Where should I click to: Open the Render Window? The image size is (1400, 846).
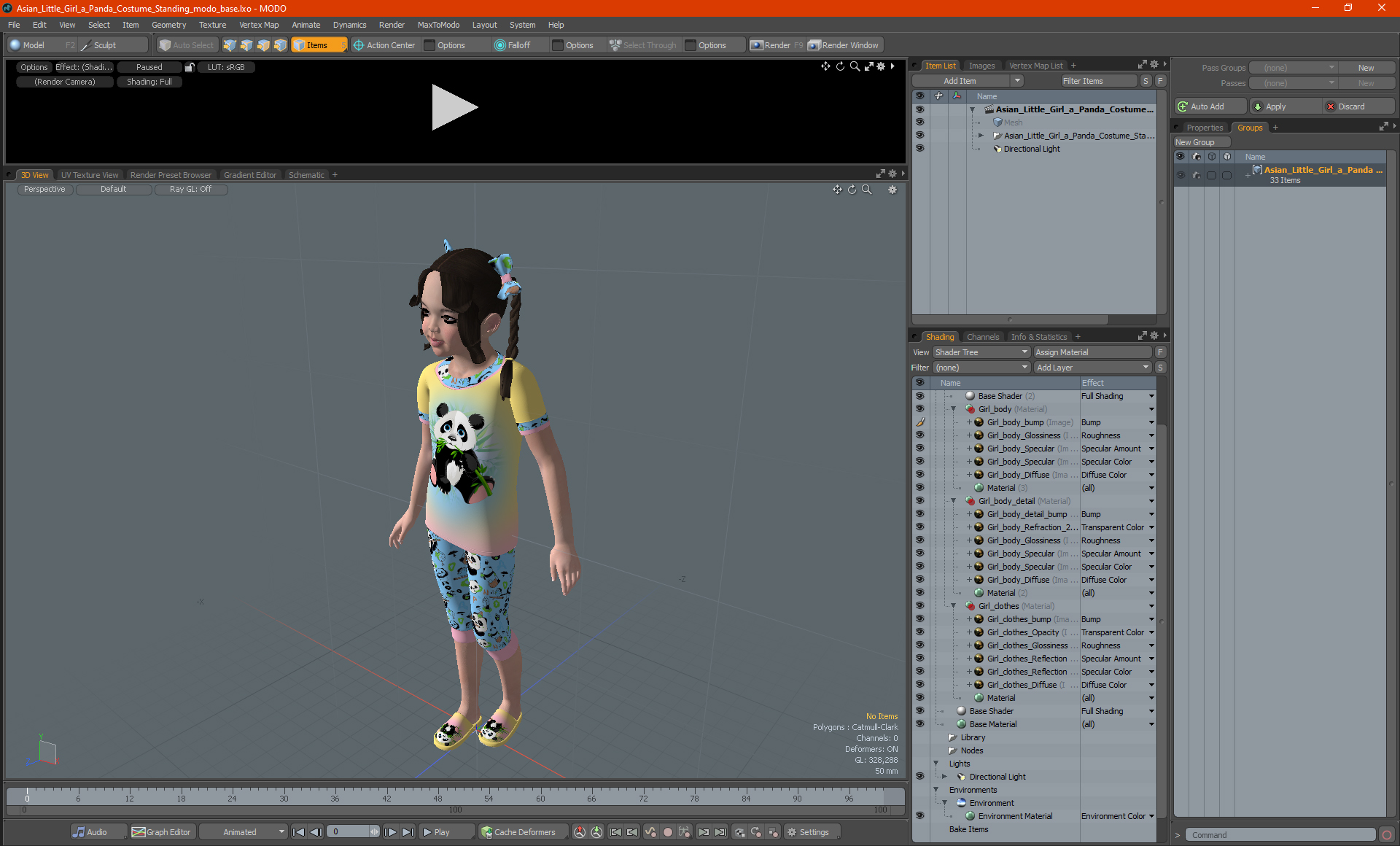pyautogui.click(x=844, y=45)
